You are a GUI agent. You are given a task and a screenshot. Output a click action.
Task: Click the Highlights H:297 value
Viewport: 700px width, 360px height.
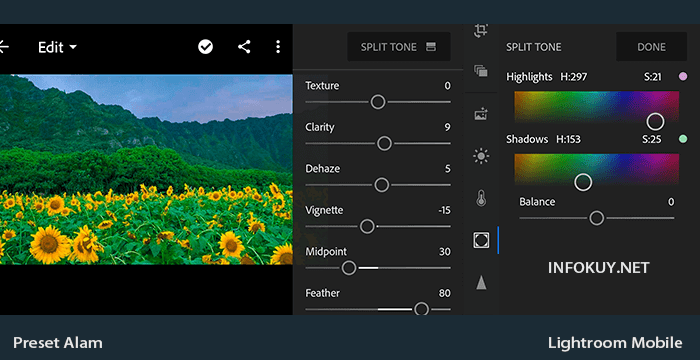pos(574,77)
